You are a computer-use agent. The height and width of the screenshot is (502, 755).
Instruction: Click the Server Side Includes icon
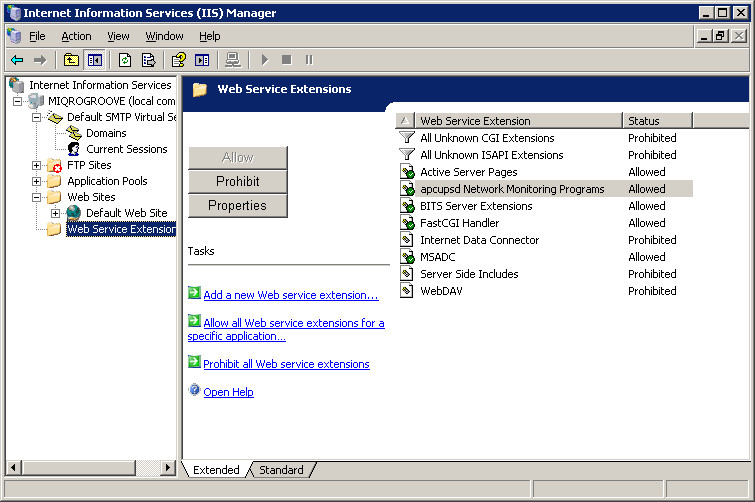[407, 274]
